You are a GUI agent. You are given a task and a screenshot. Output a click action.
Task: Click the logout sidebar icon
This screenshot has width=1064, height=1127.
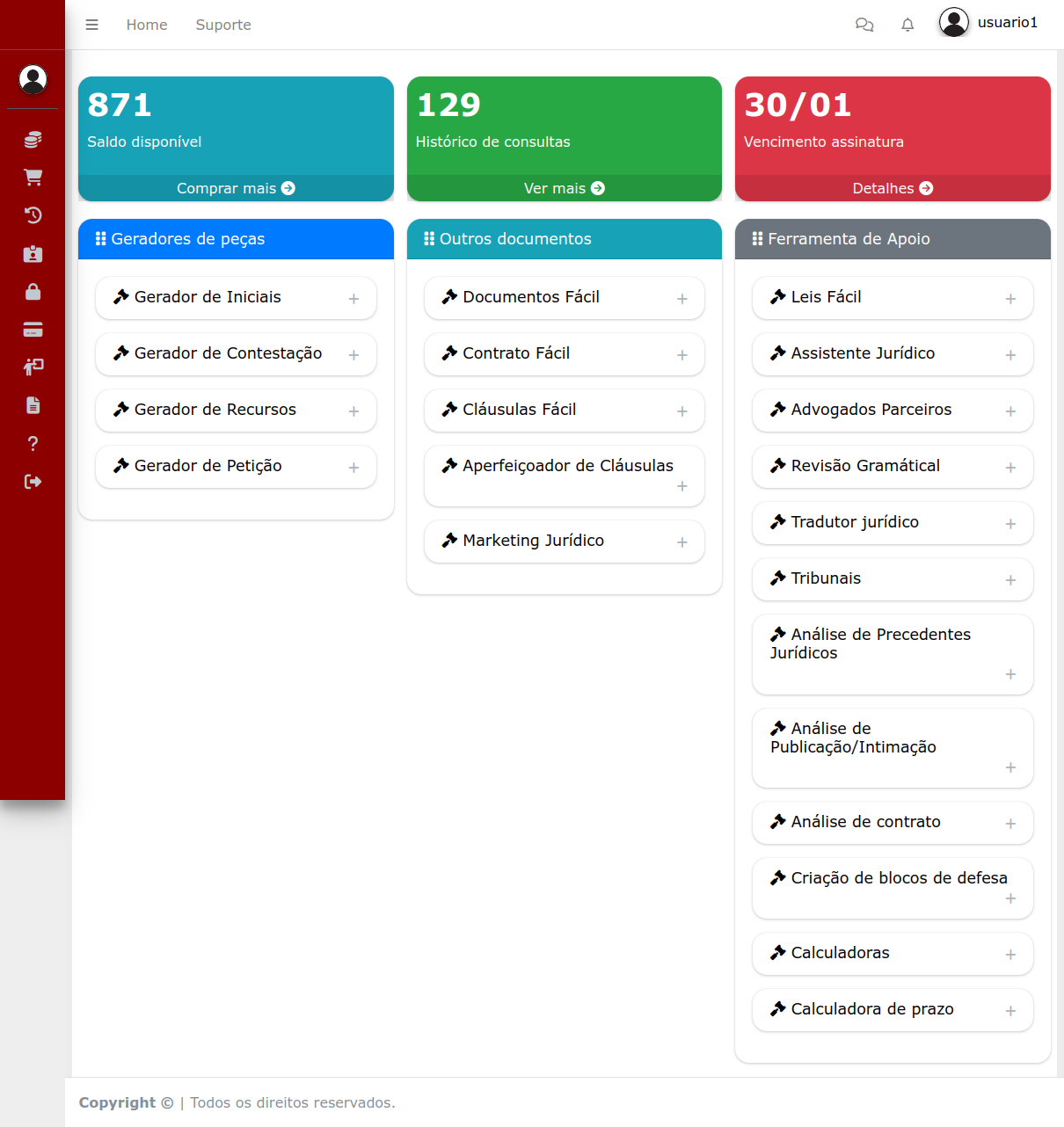[x=33, y=482]
